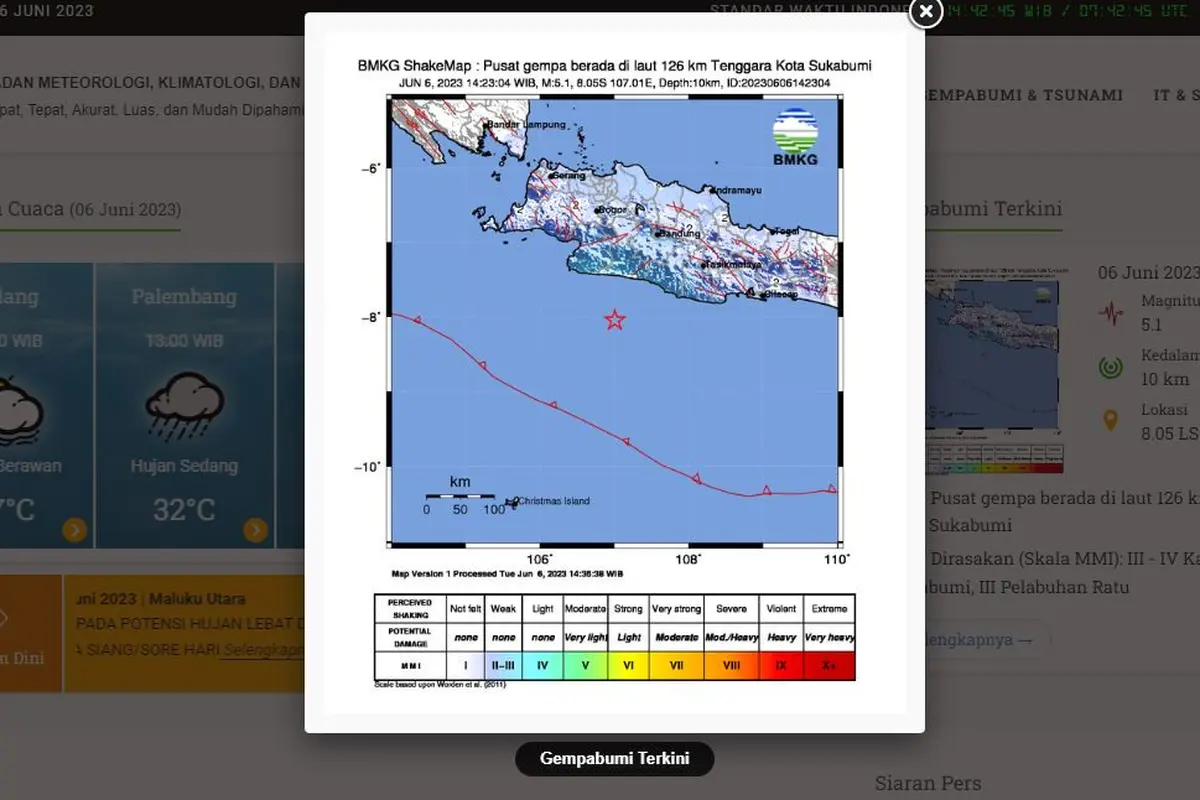Click the partly cloudy Berawan weather icon
The height and width of the screenshot is (800, 1200).
click(x=20, y=410)
